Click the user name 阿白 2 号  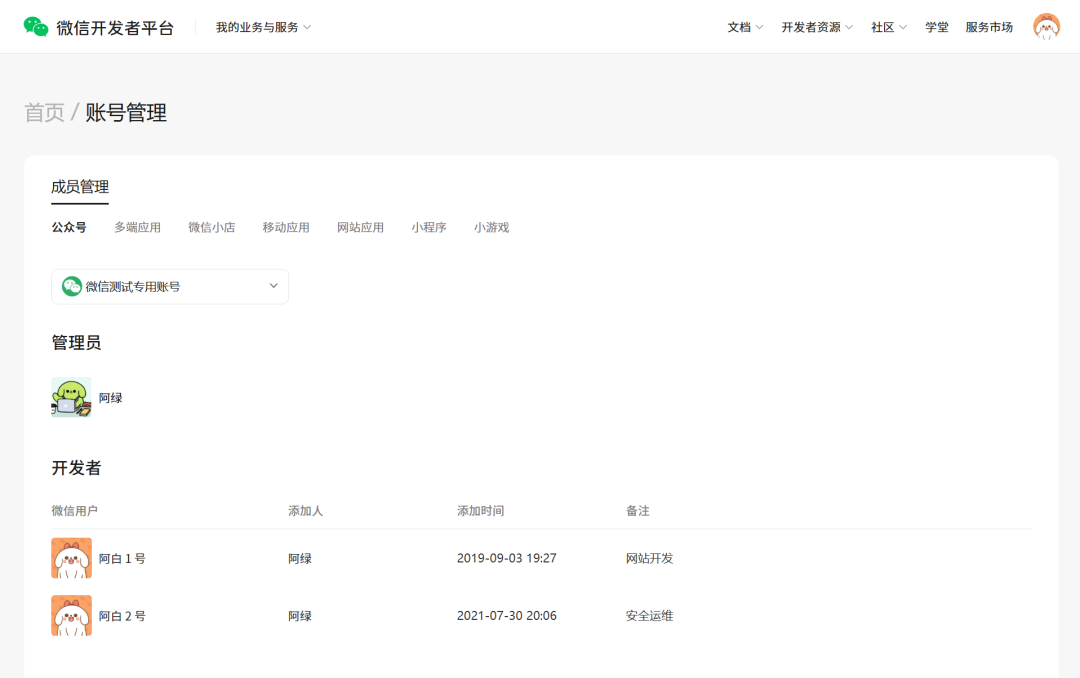click(x=122, y=616)
